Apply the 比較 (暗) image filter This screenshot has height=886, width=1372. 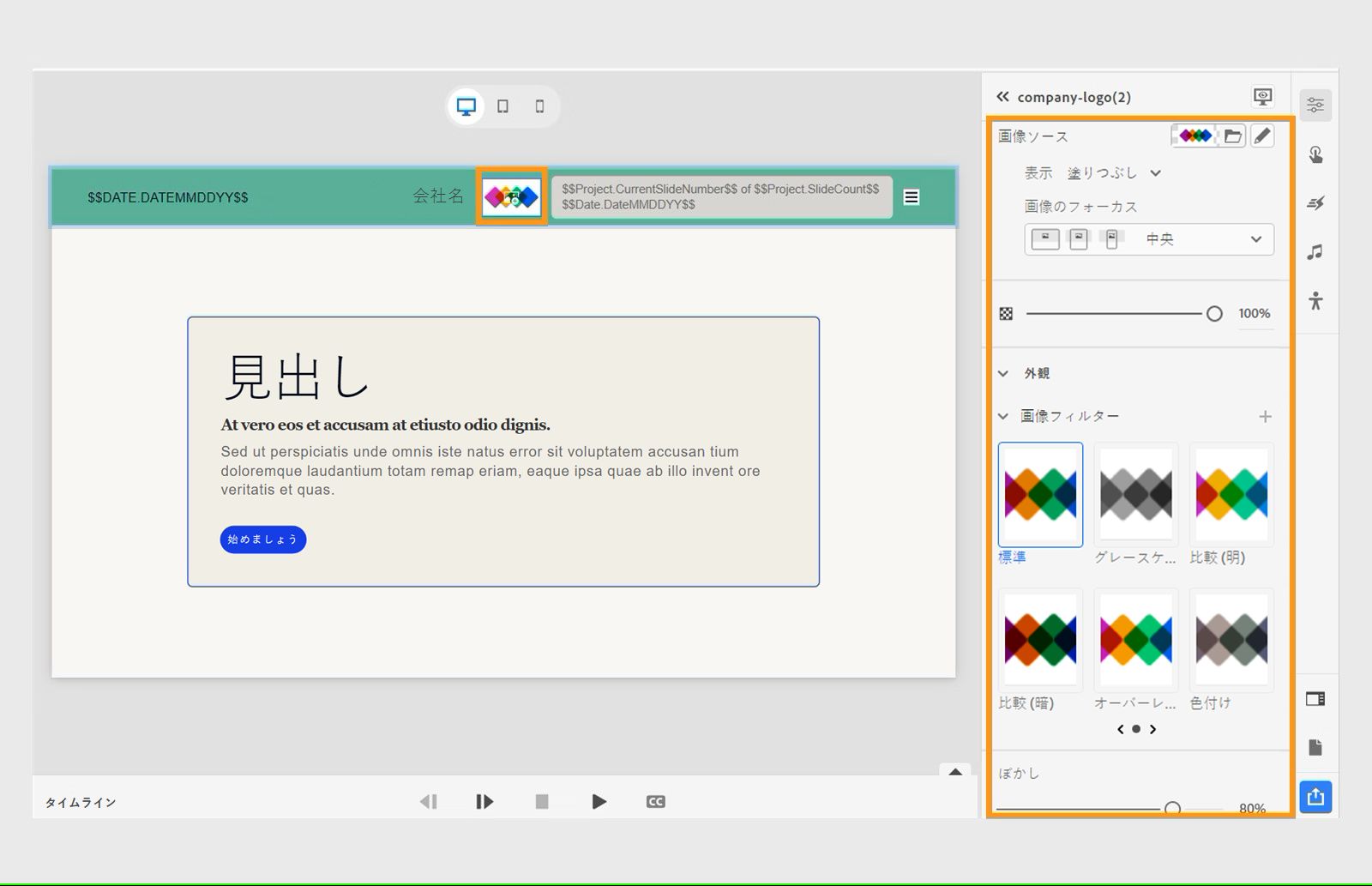point(1040,640)
